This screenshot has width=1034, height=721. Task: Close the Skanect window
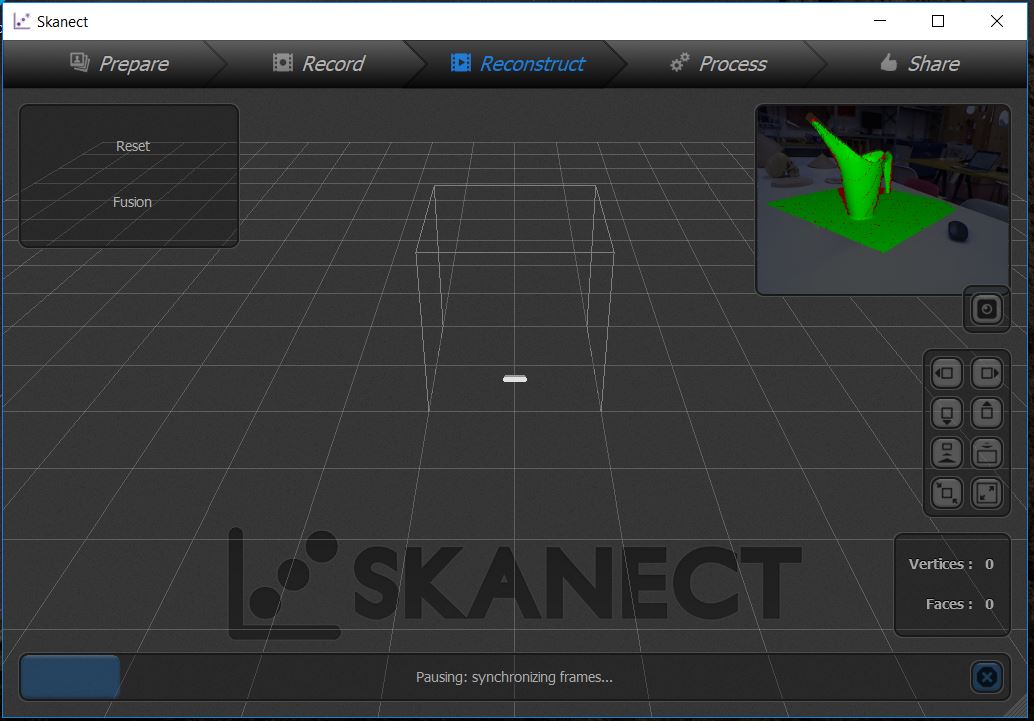click(997, 21)
